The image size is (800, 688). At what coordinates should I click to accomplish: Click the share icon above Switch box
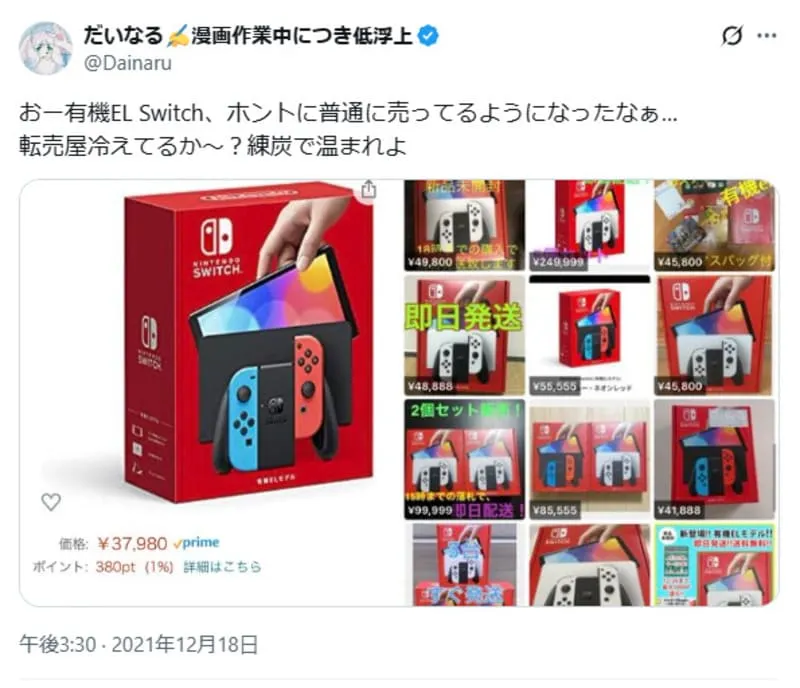tap(368, 189)
